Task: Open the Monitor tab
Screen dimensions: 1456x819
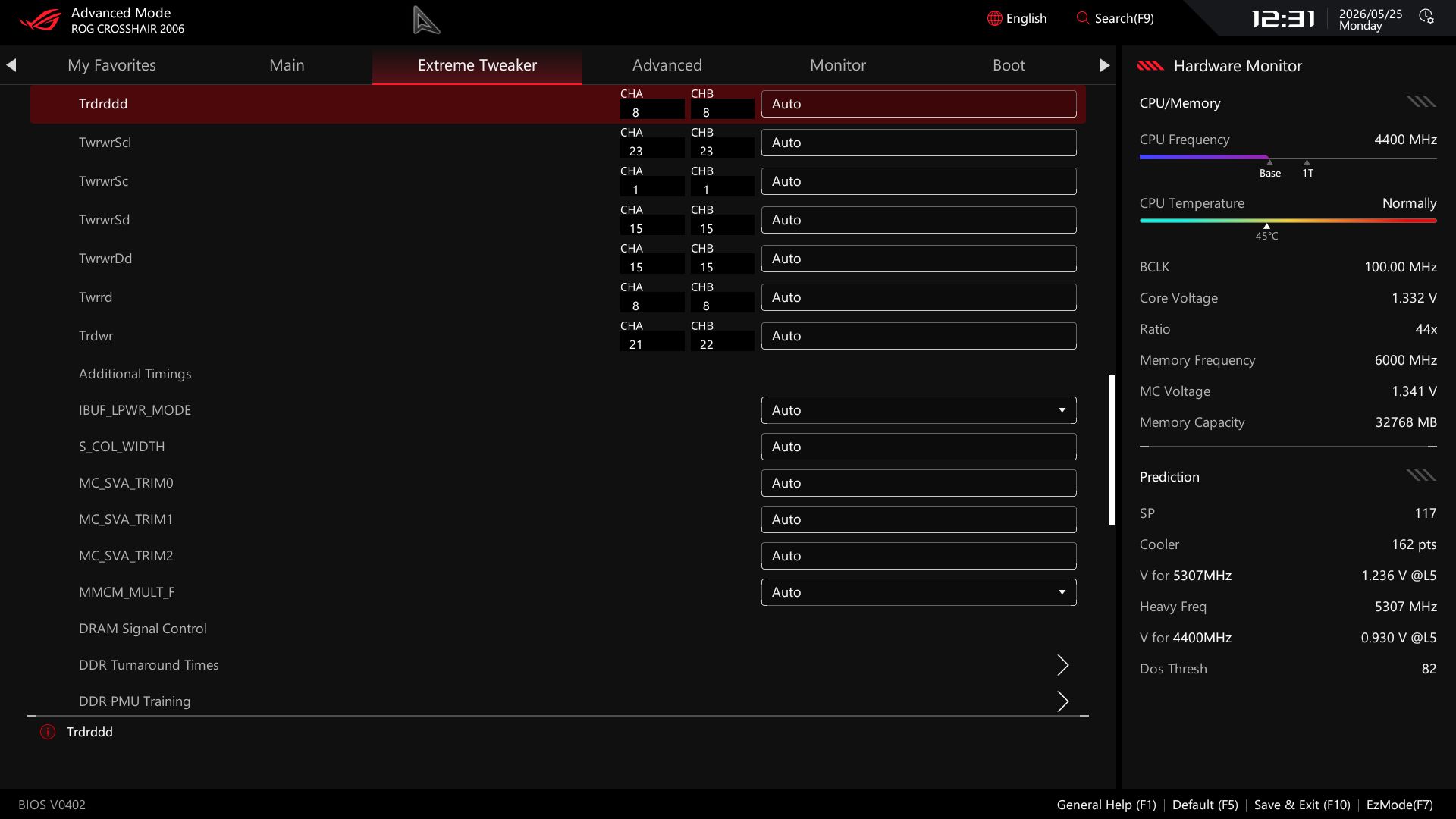Action: pos(838,65)
